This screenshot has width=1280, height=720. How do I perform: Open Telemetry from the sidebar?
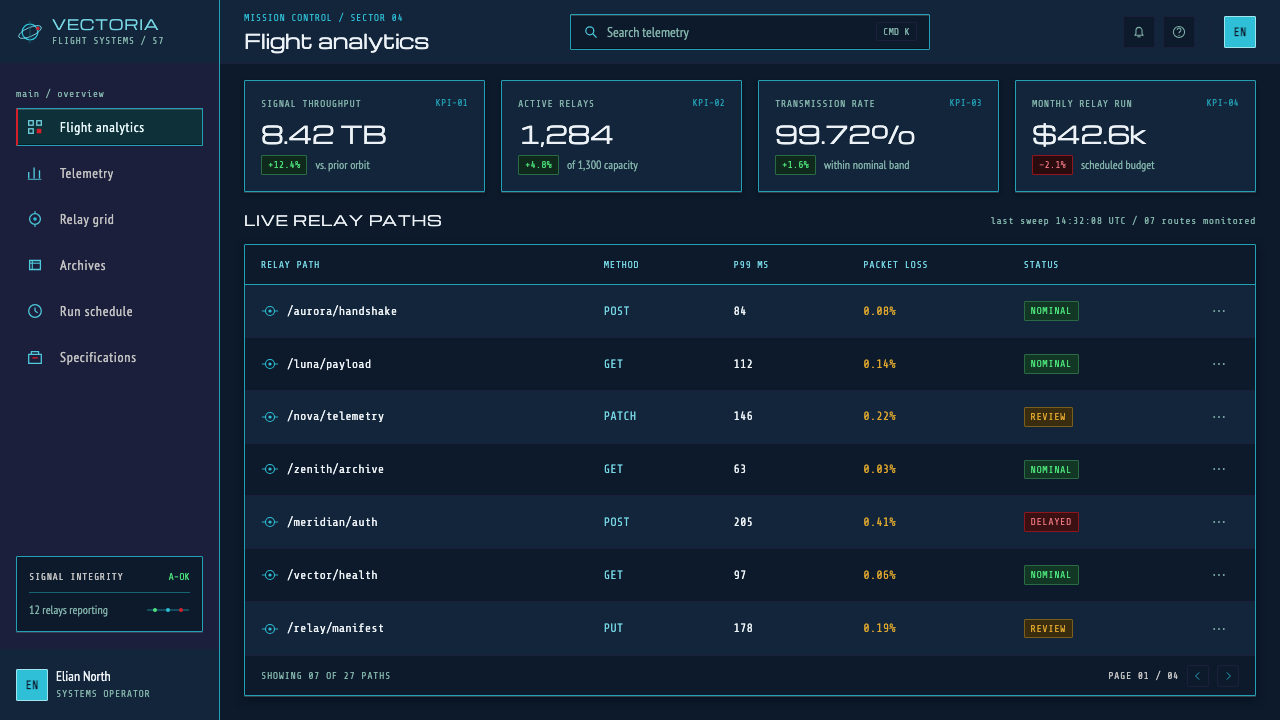[110, 173]
